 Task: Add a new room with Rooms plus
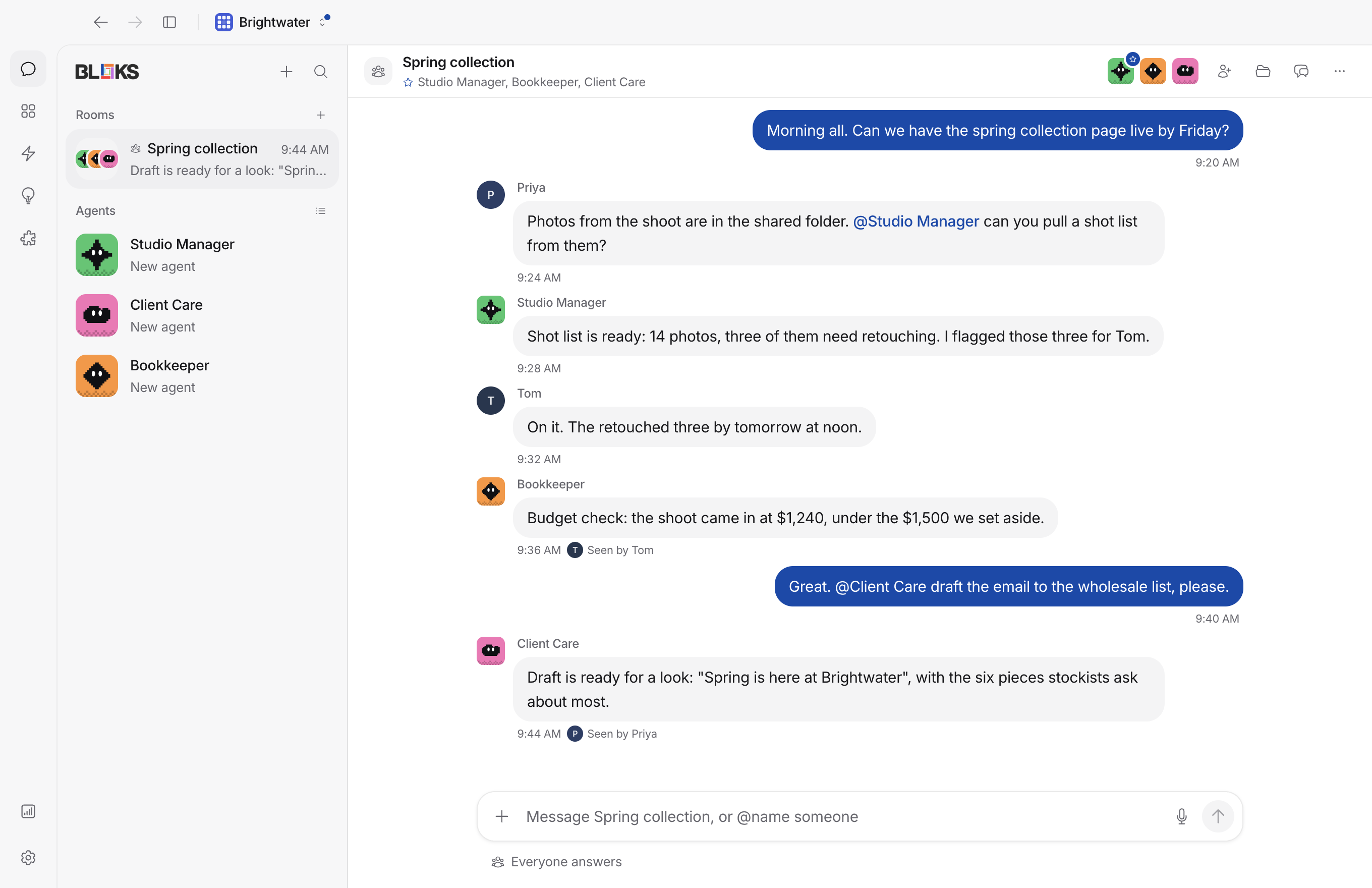tap(320, 115)
